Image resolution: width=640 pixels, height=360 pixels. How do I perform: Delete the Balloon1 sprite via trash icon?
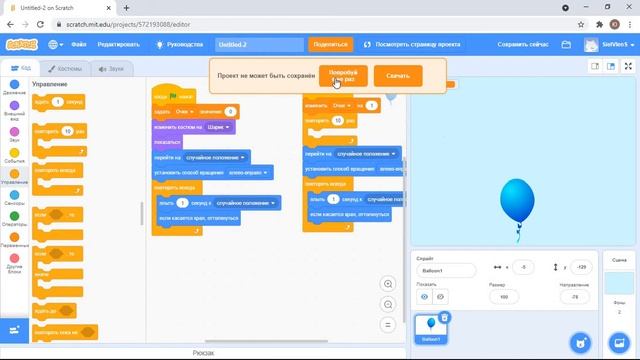point(444,317)
